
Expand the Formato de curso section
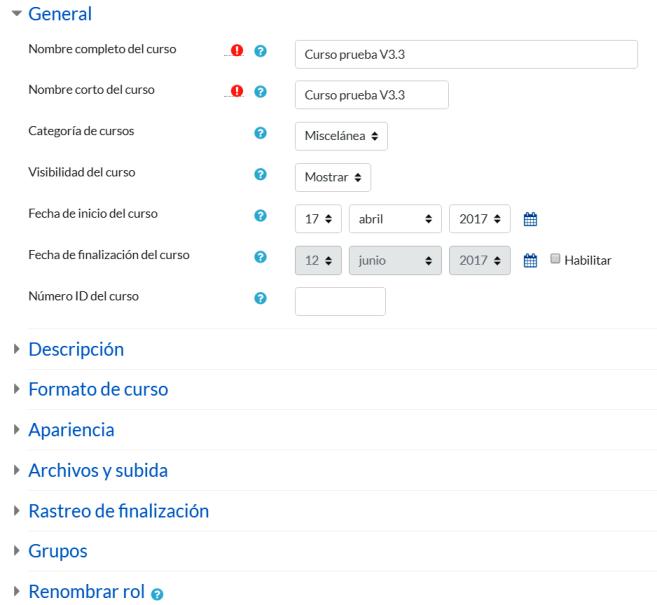tap(98, 389)
